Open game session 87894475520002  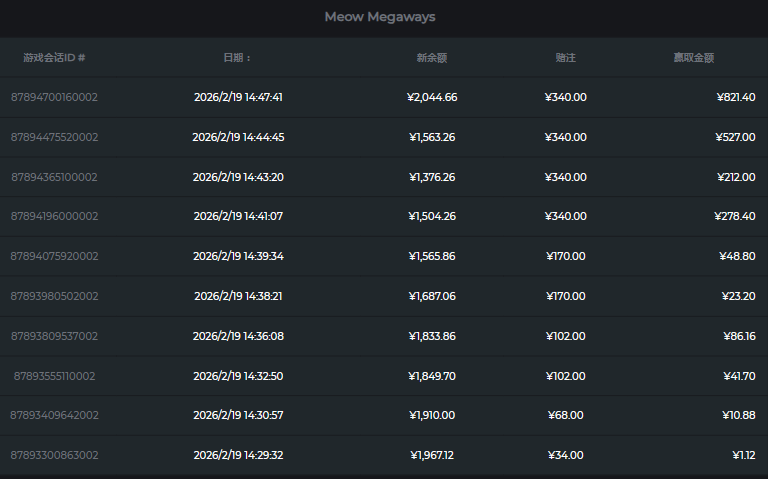pos(54,137)
